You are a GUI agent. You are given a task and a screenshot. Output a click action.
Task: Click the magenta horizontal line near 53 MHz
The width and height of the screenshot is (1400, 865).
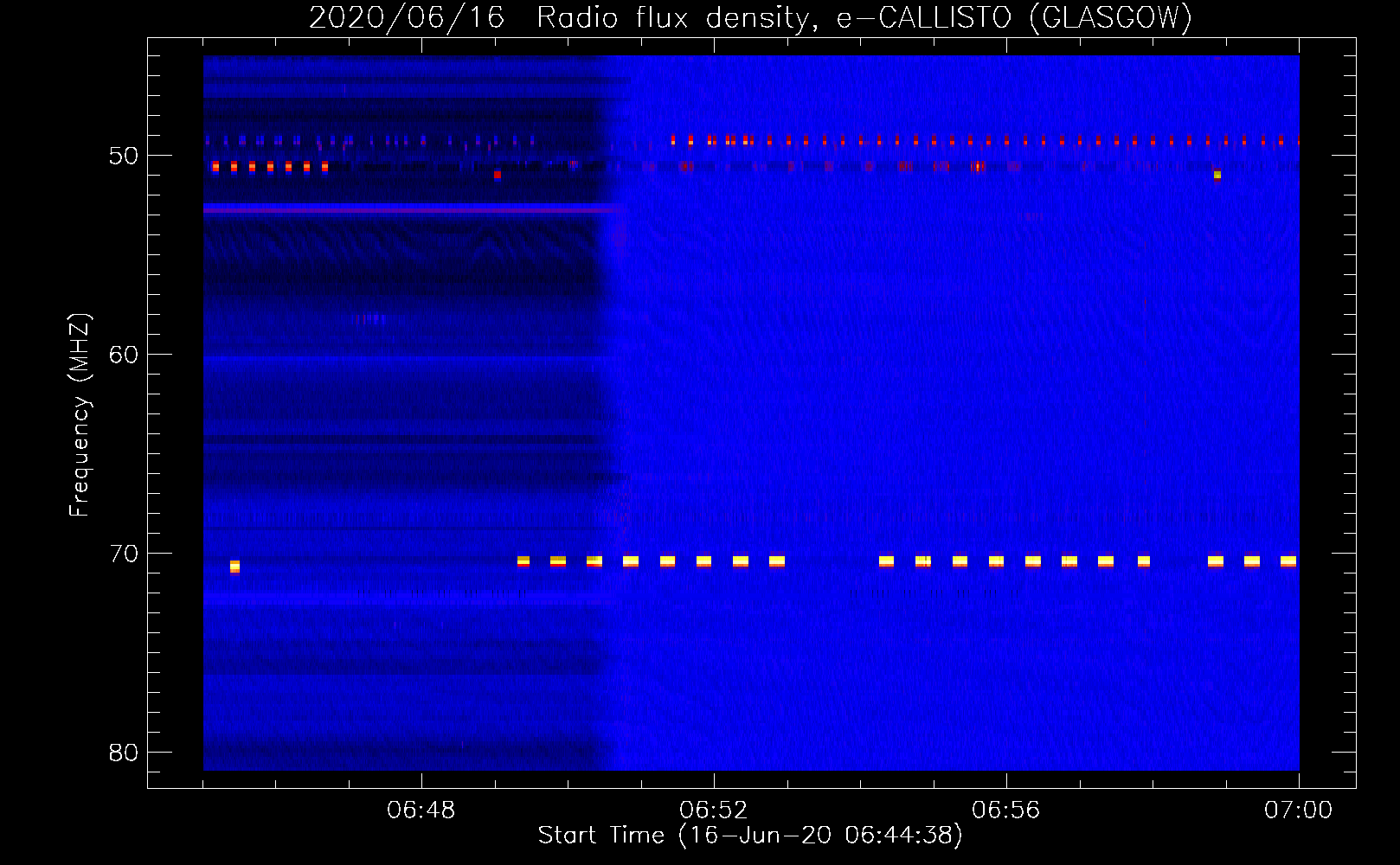pos(414,209)
